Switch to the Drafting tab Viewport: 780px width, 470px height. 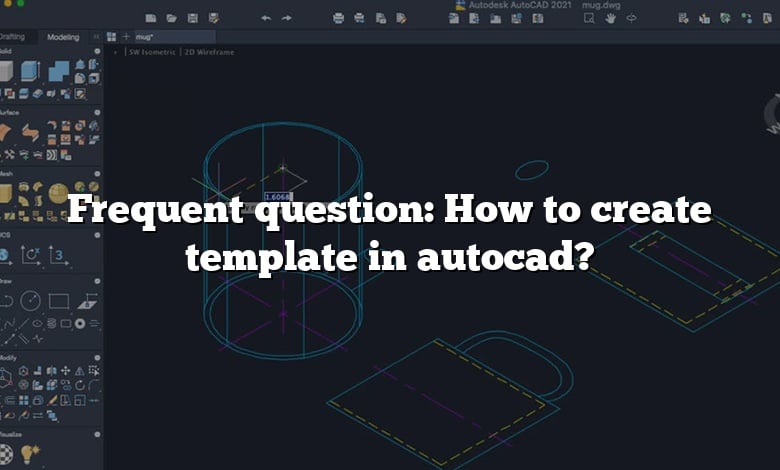tap(12, 37)
